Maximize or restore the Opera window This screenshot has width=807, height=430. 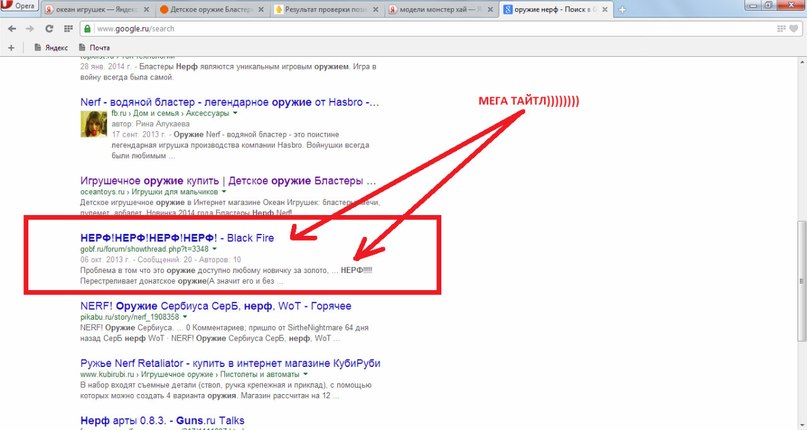[x=769, y=4]
